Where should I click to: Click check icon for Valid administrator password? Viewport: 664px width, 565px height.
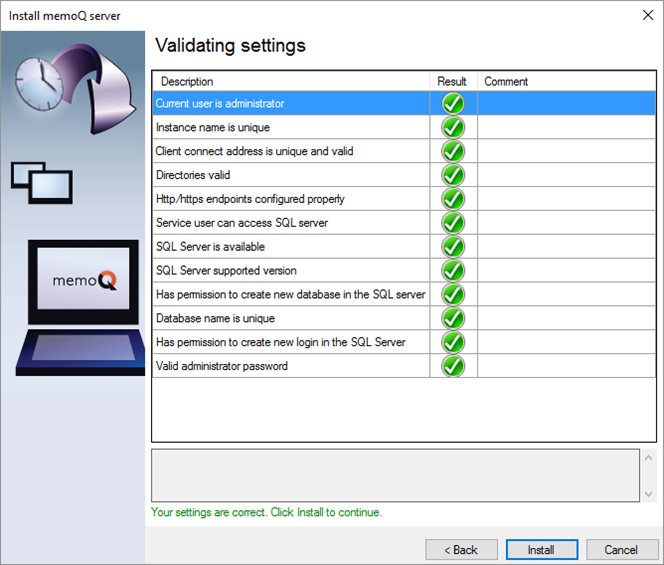coord(453,366)
